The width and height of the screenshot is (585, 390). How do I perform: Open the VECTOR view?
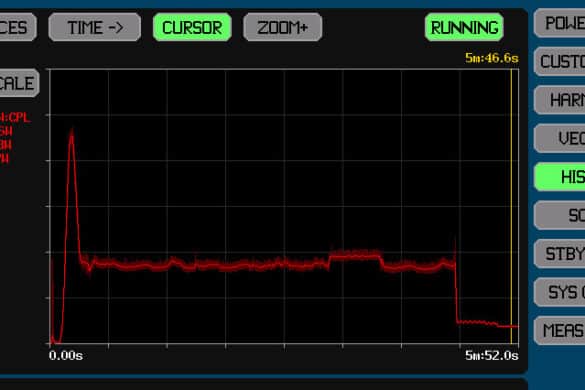coord(560,138)
